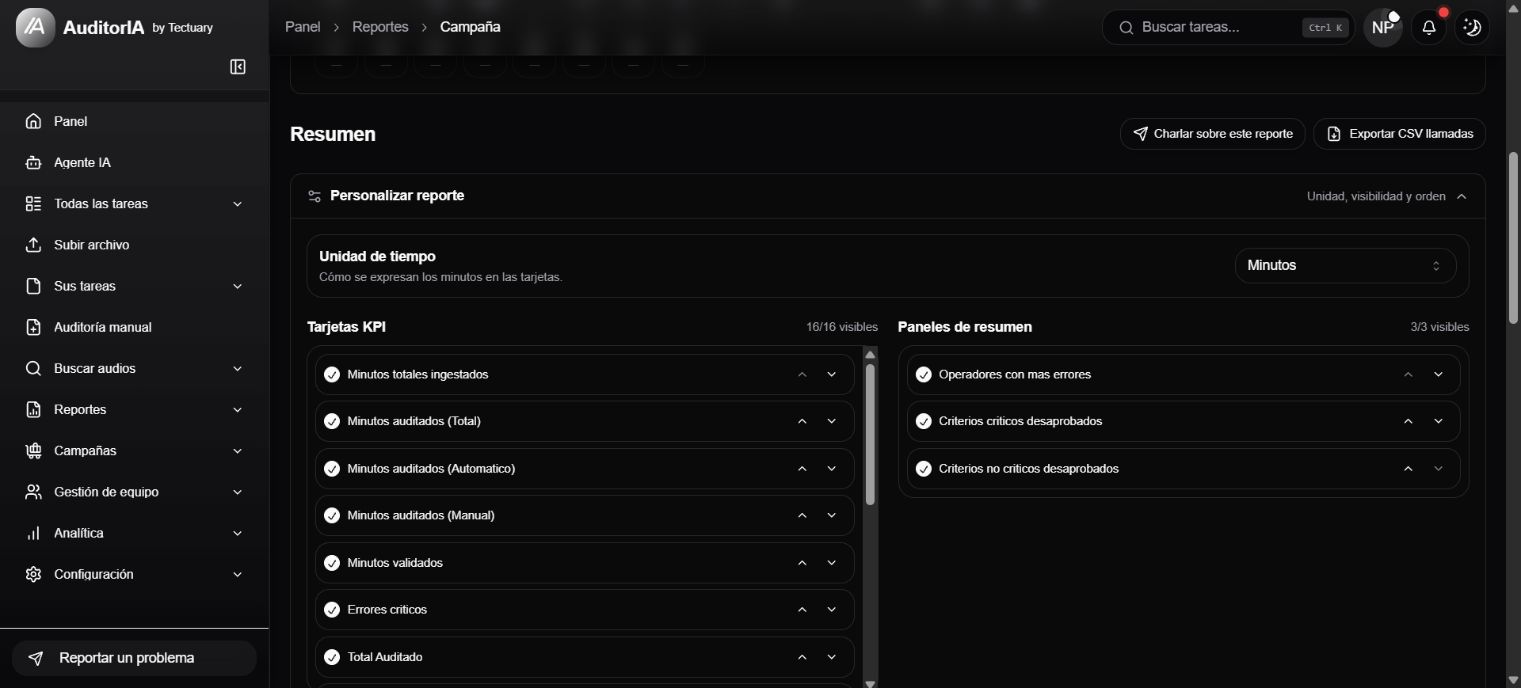Toggle visibility of Minutos validados
Screen dimensions: 1521x688
click(332, 562)
